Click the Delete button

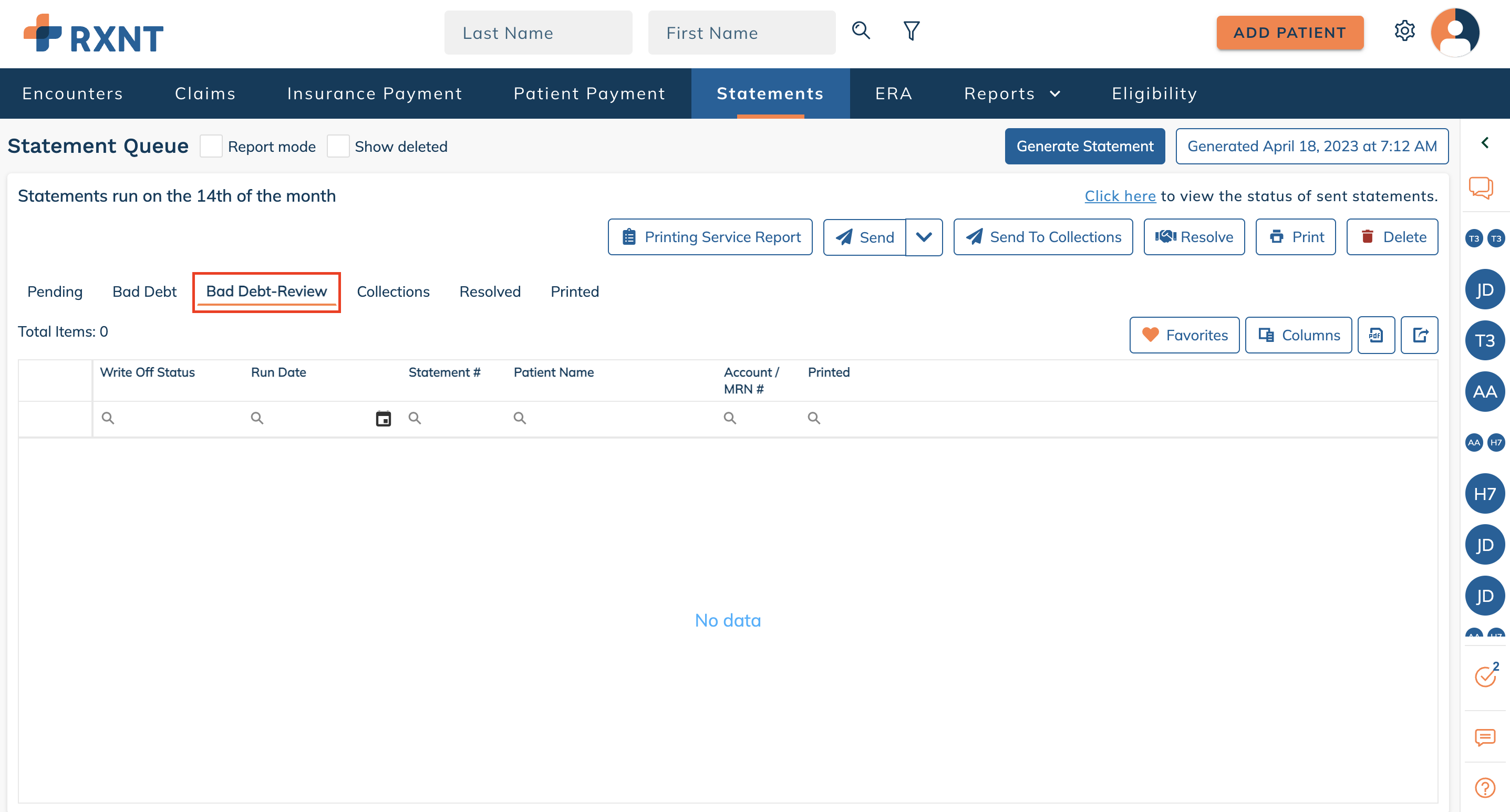coord(1392,237)
